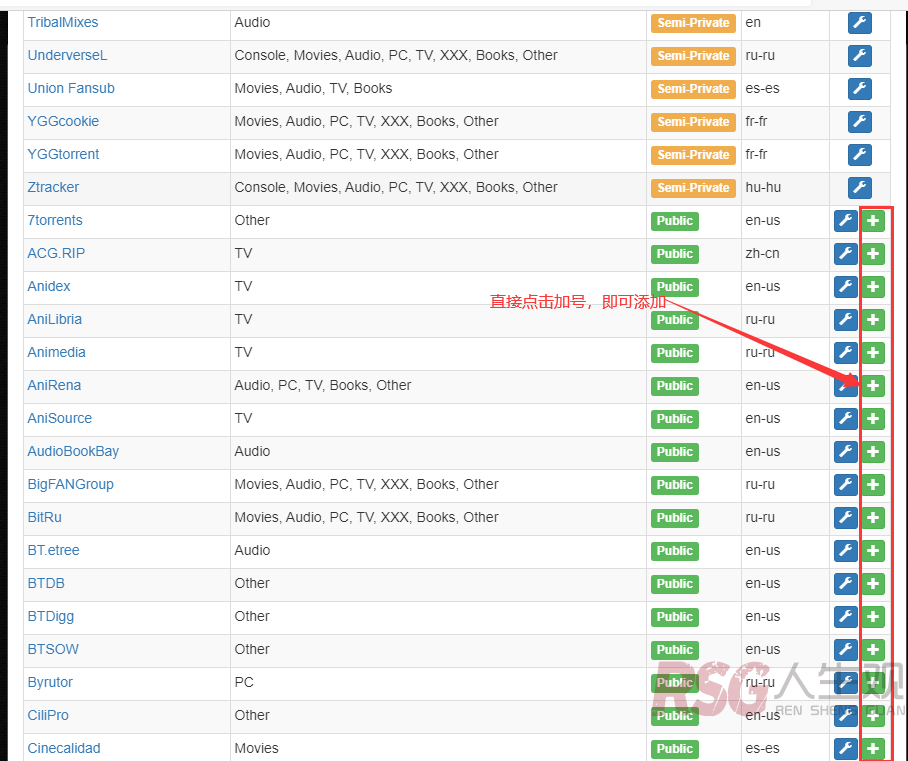This screenshot has height=761, width=908.
Task: Click the Public badge for BTDB
Action: pyautogui.click(x=675, y=584)
